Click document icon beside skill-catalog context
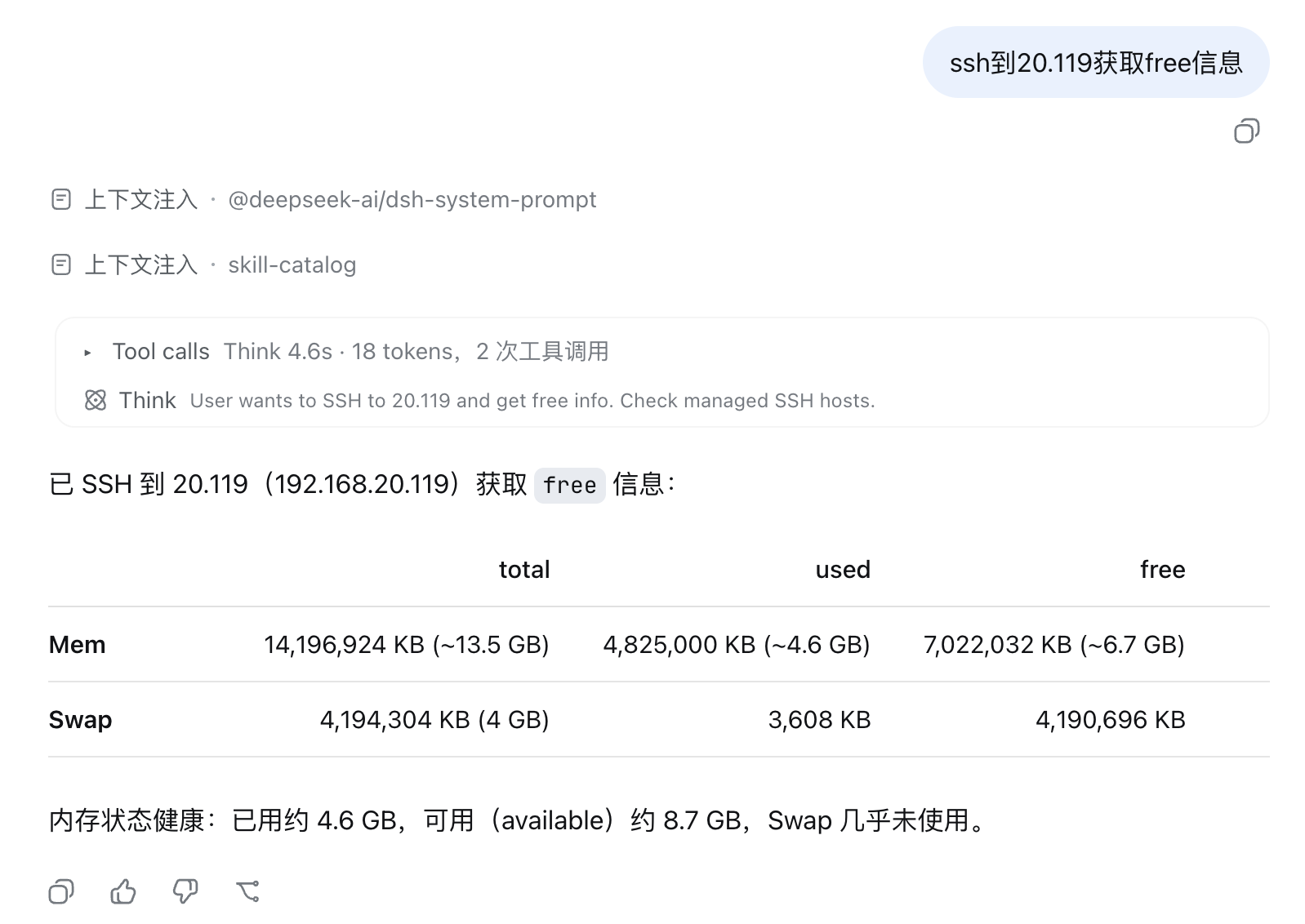The image size is (1305, 924). [x=61, y=264]
